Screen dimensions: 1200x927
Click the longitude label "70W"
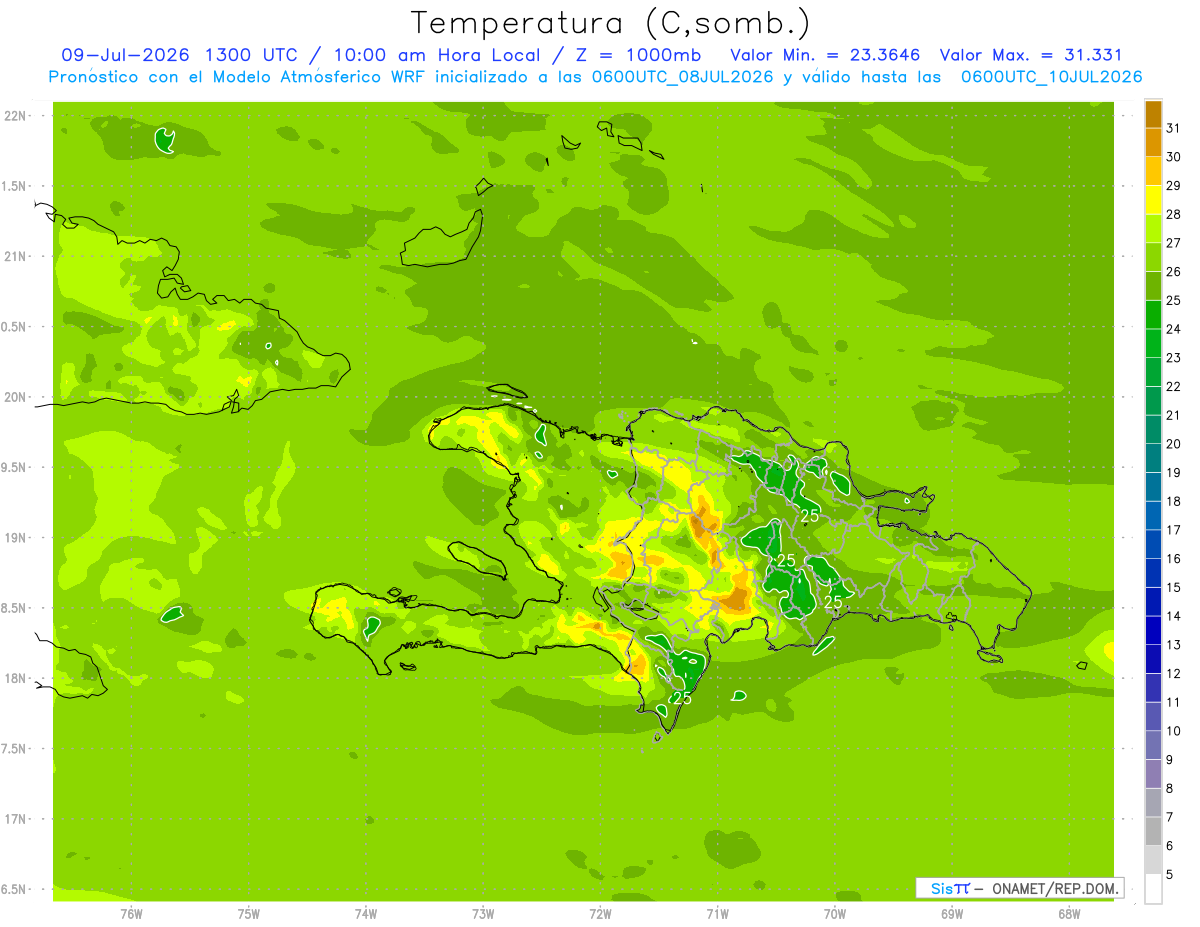pyautogui.click(x=834, y=914)
